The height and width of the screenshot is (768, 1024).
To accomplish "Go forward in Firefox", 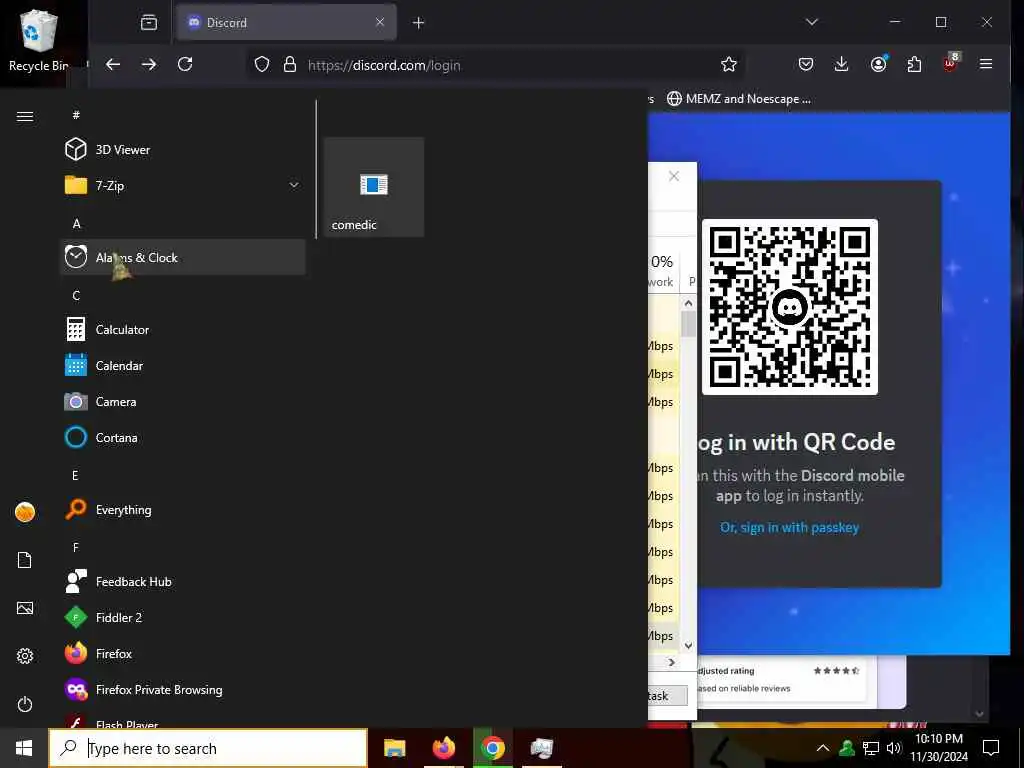I will 149,64.
